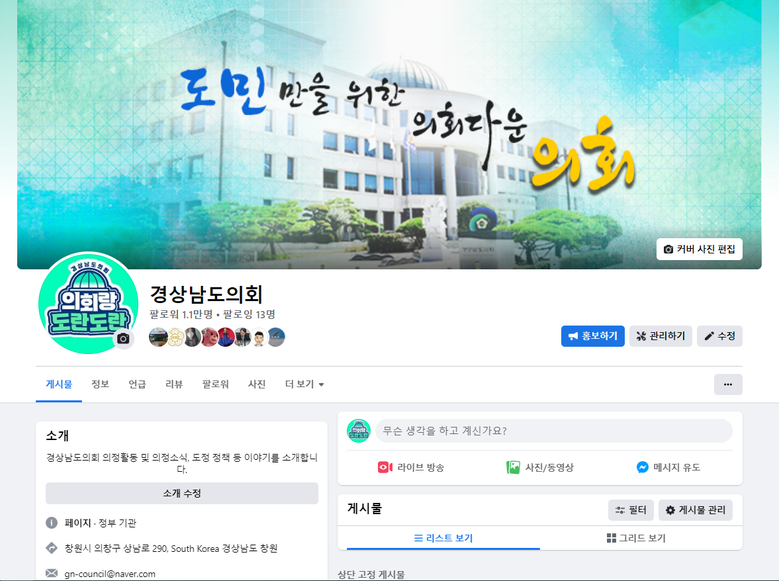Go to the 정보 tab

pyautogui.click(x=100, y=384)
